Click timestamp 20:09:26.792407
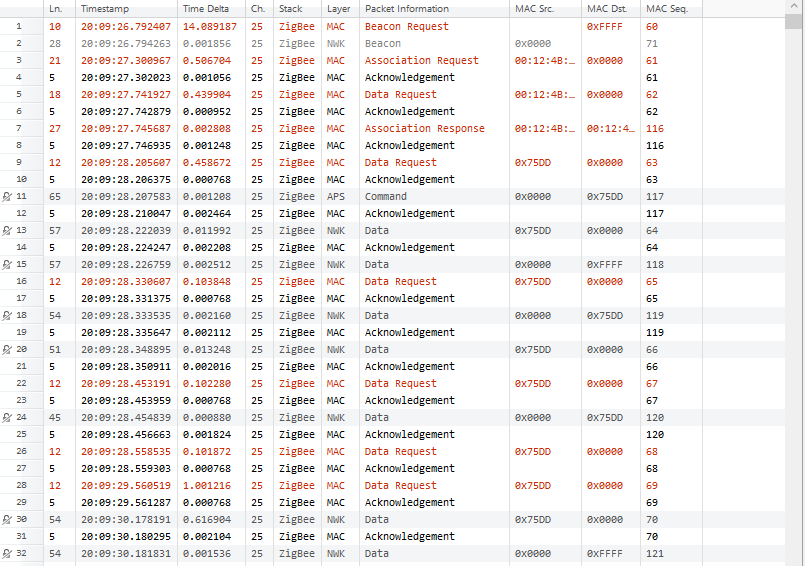This screenshot has width=805, height=566. 126,27
